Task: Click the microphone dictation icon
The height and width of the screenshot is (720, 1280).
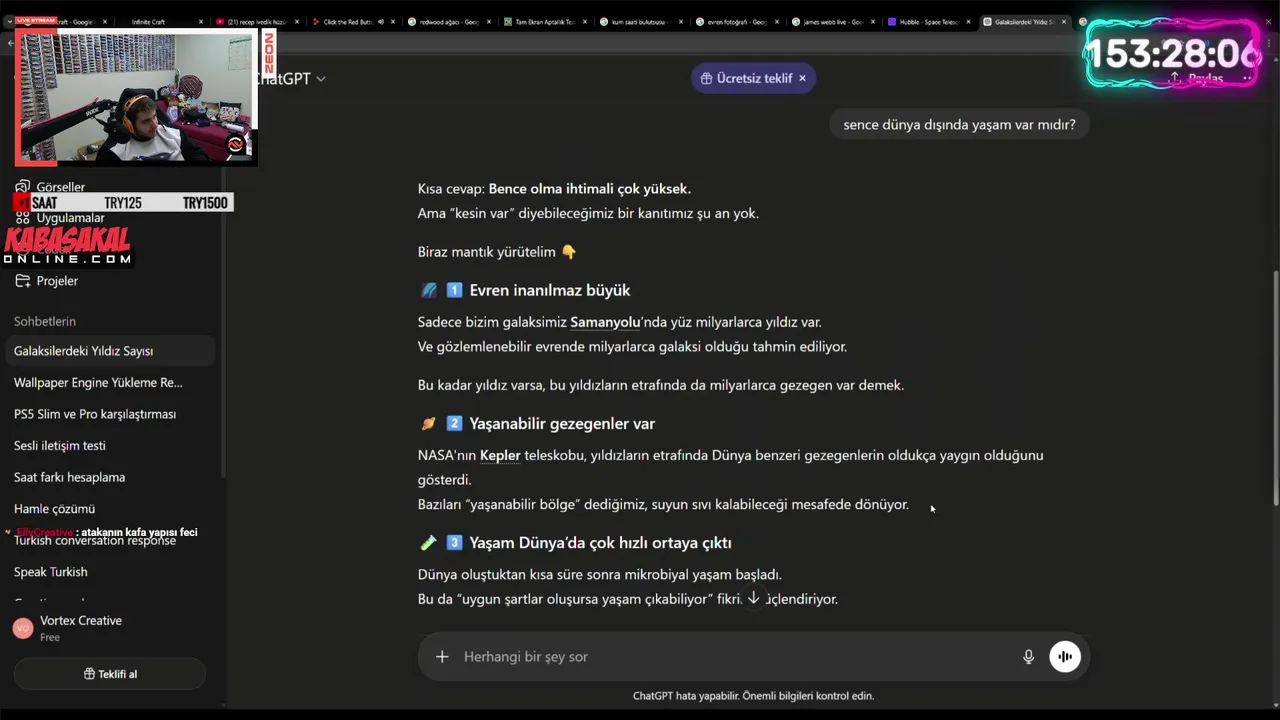Action: [1028, 657]
